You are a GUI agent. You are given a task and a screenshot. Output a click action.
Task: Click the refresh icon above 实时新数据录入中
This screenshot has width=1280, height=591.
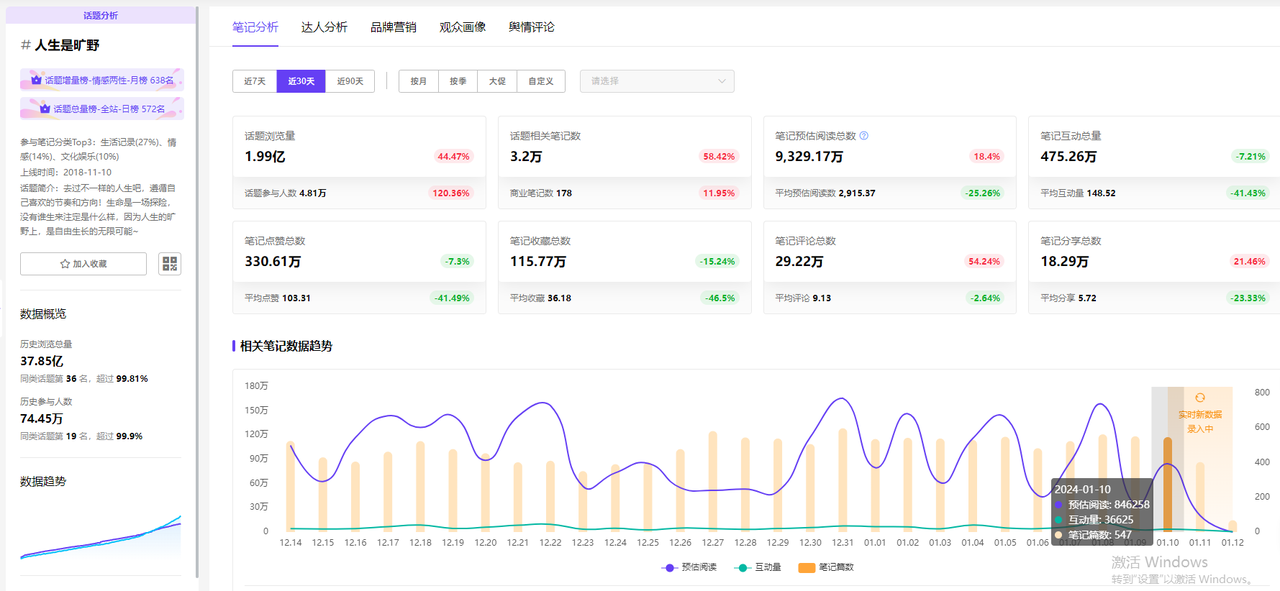point(1200,398)
